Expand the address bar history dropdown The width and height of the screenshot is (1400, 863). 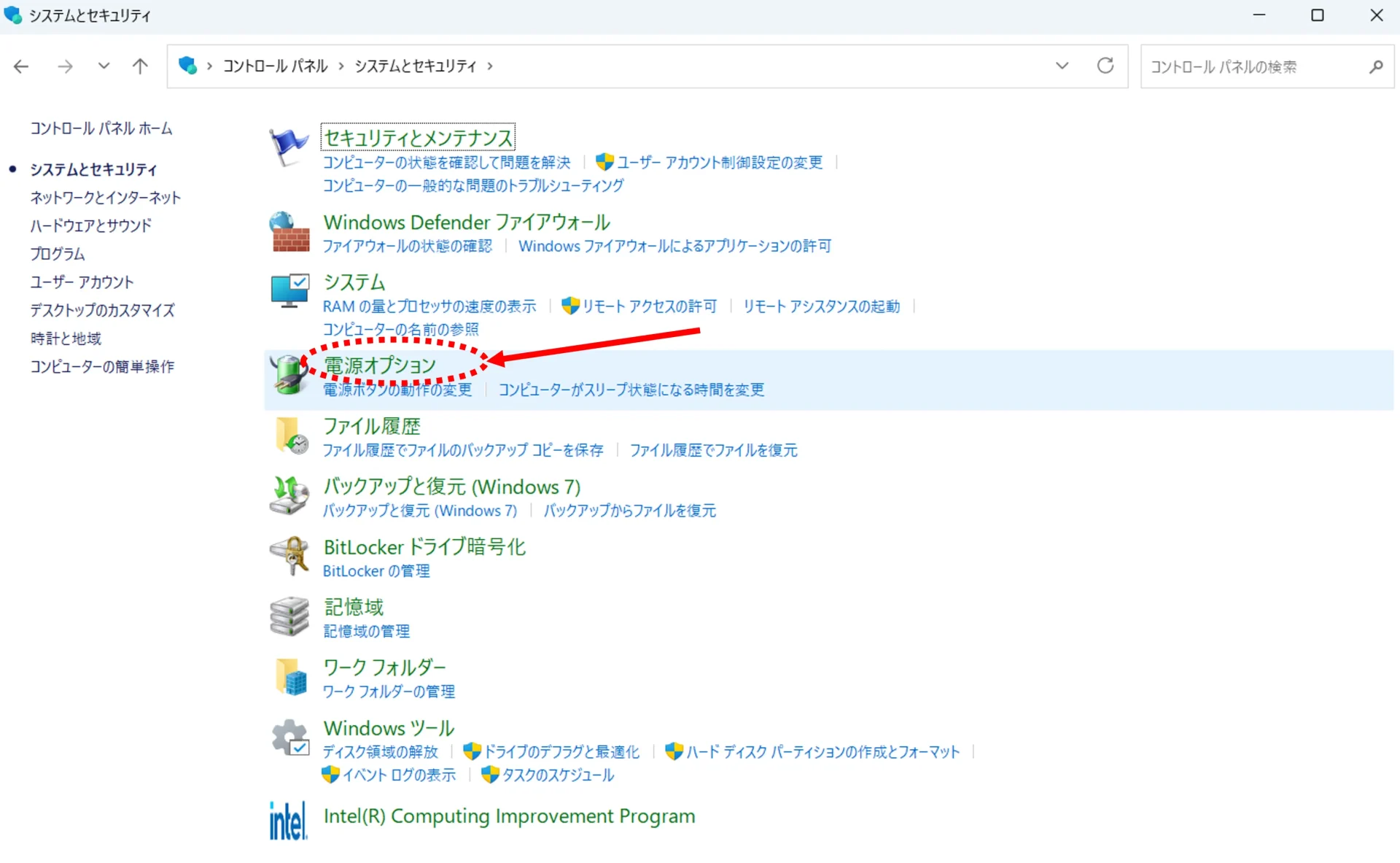(x=1062, y=66)
